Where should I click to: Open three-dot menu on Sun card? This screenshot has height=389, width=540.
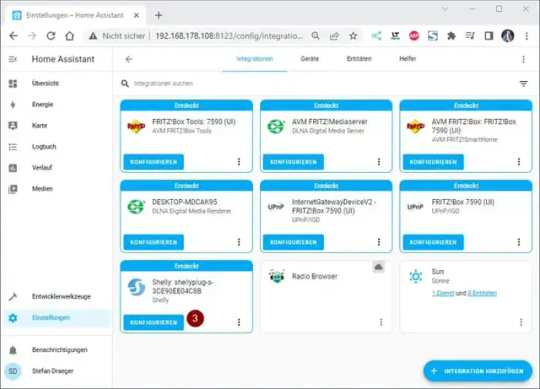521,322
